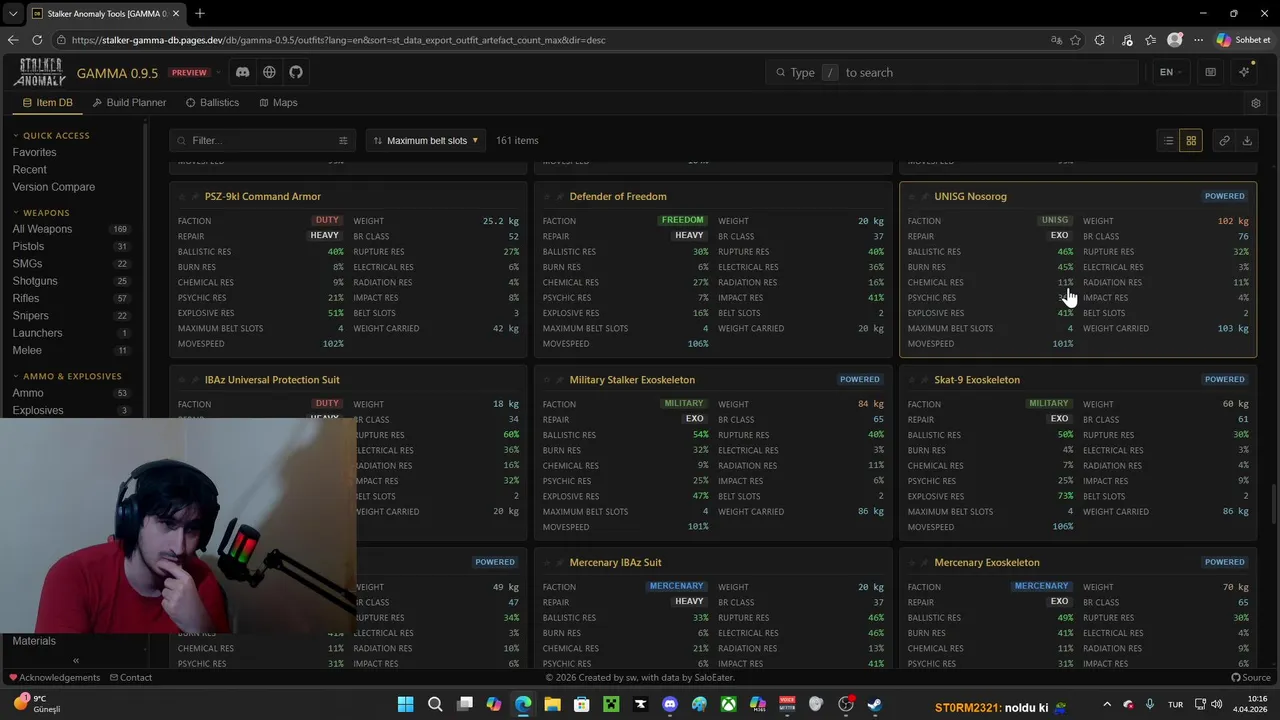Open Version Compare in sidebar
Screen dimensions: 1280x720
[x=54, y=187]
